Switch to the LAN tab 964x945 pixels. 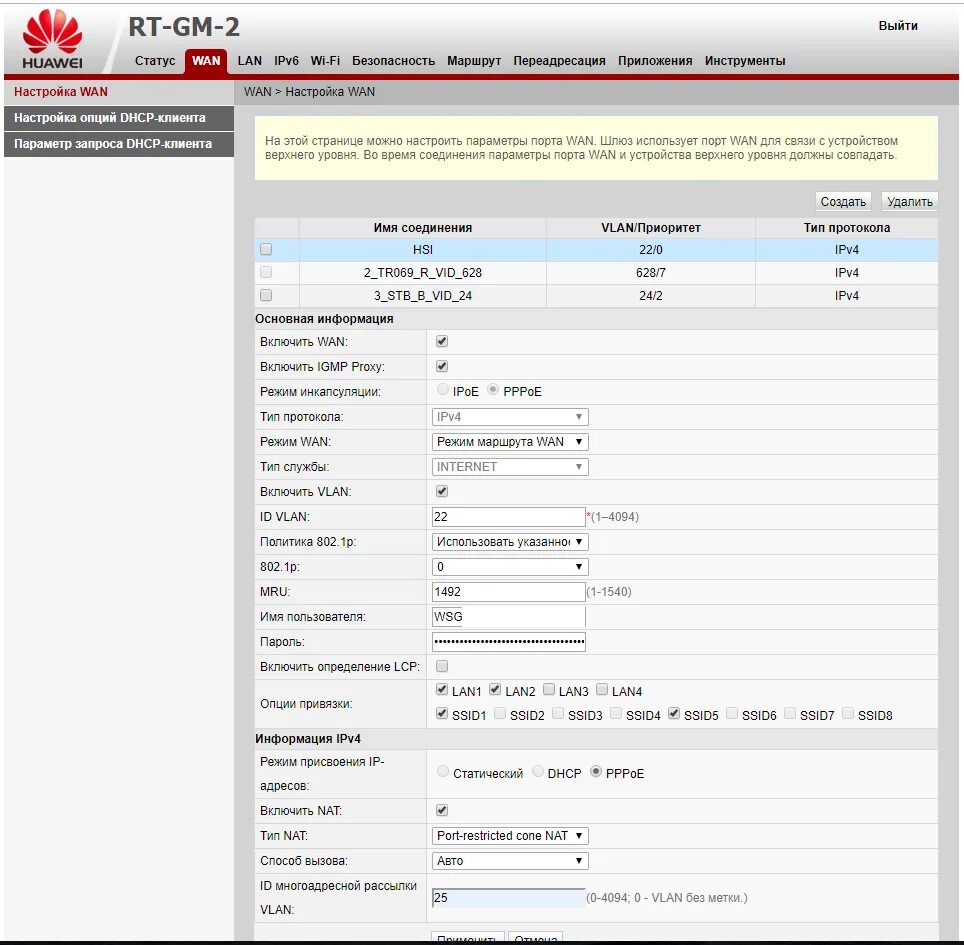(x=250, y=61)
